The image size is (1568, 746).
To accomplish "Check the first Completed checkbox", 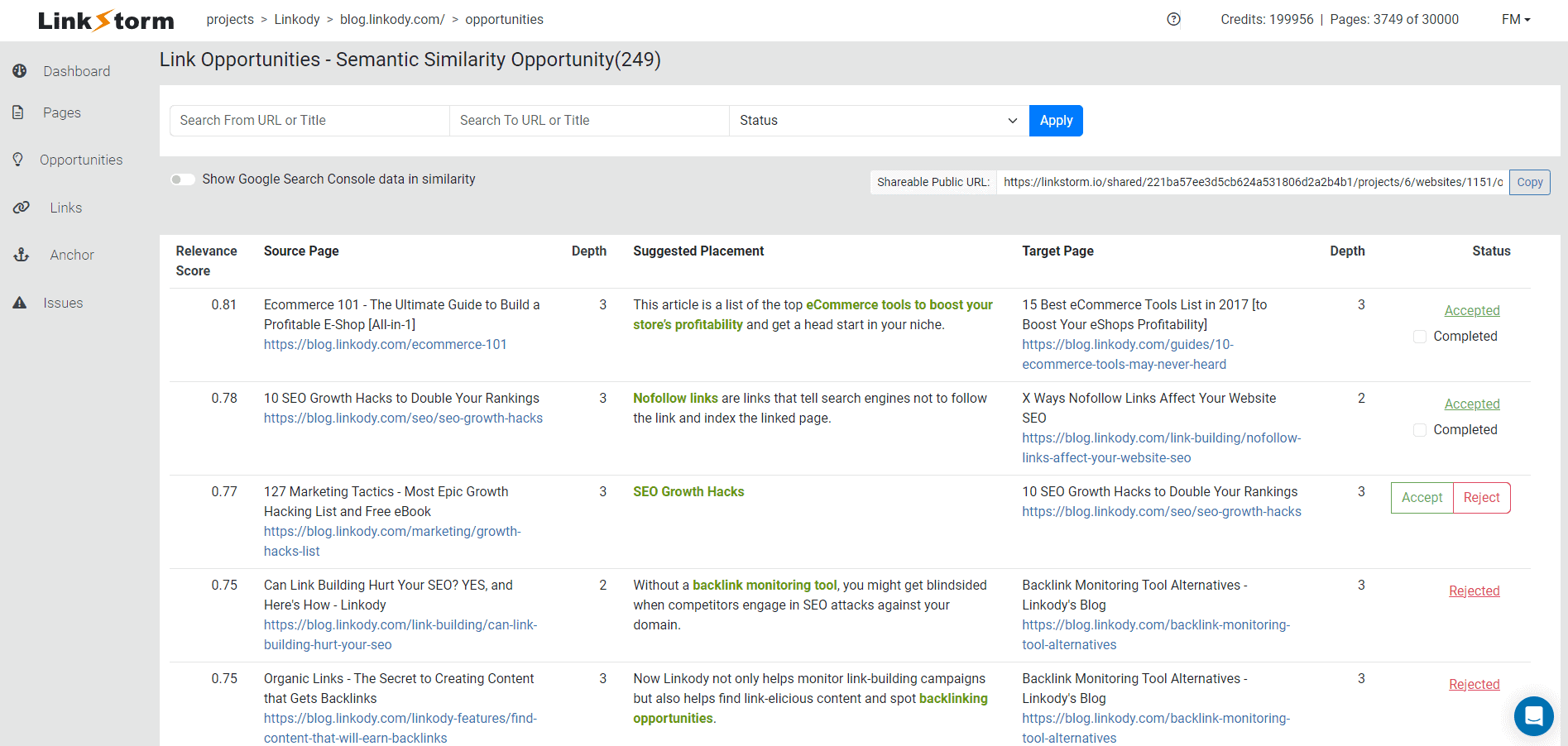I will 1419,337.
